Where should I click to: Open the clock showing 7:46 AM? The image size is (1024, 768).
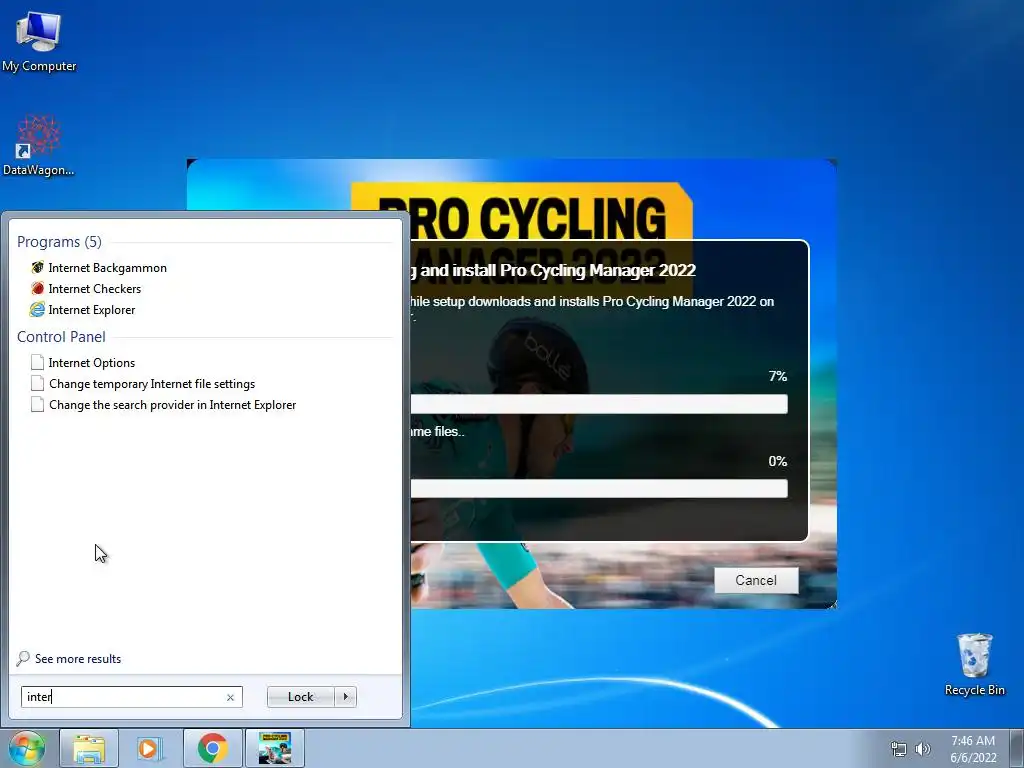[x=973, y=749]
